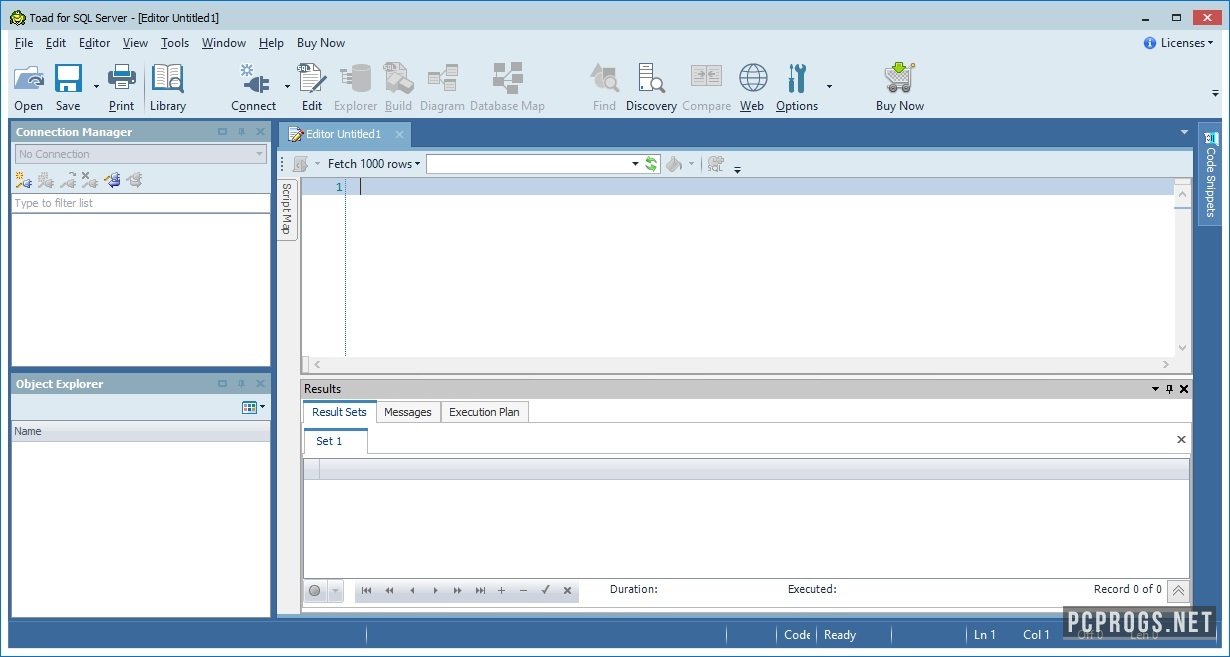The height and width of the screenshot is (657, 1230).
Task: Toggle auto-hide pin on Connection Manager panel
Action: point(241,132)
